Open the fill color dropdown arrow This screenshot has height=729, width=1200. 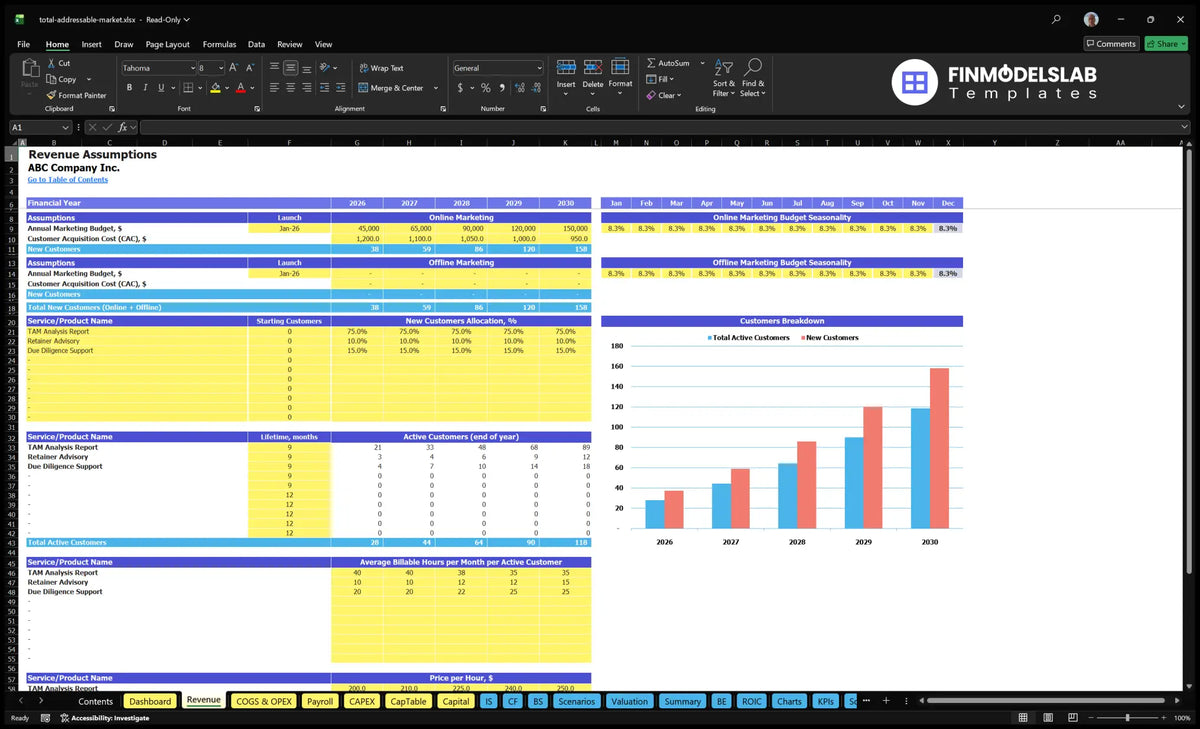point(226,88)
